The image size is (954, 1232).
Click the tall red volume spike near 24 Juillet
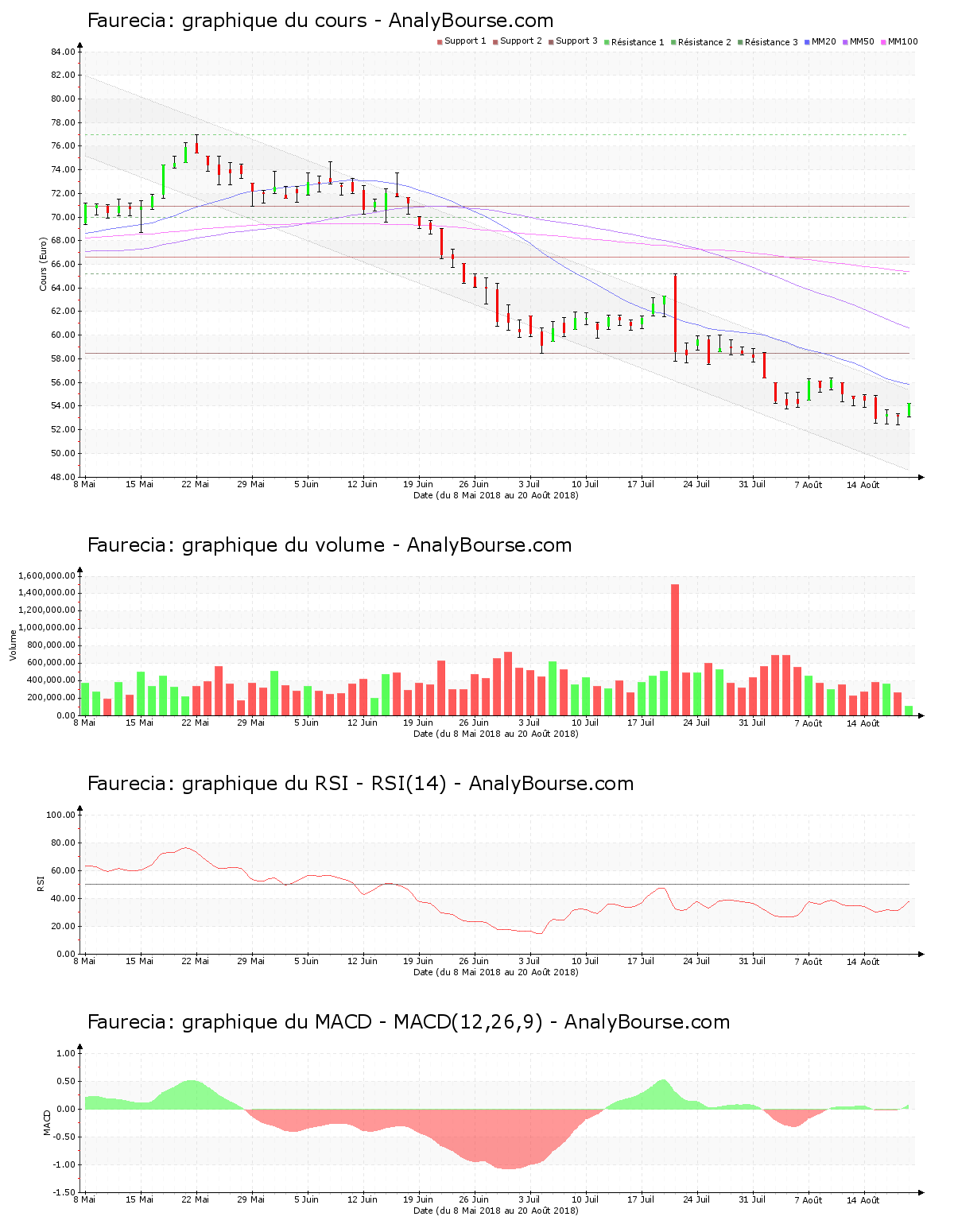[675, 648]
